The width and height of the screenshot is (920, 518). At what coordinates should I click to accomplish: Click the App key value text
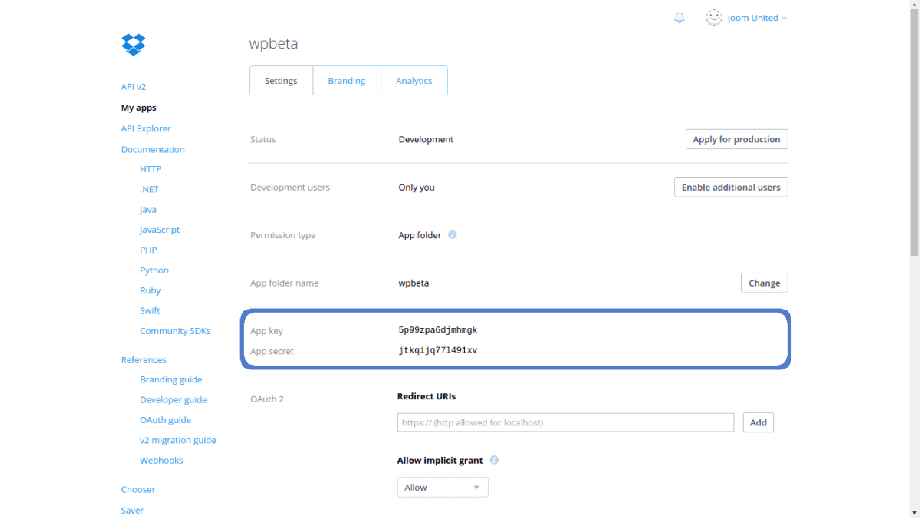click(438, 330)
